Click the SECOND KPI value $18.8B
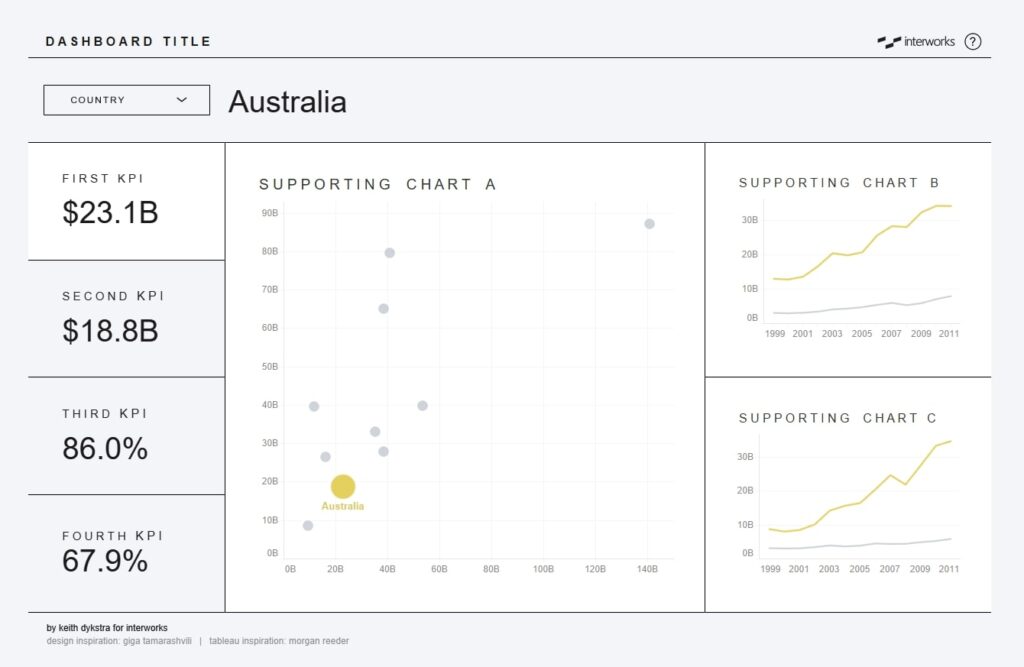1024x667 pixels. [111, 331]
